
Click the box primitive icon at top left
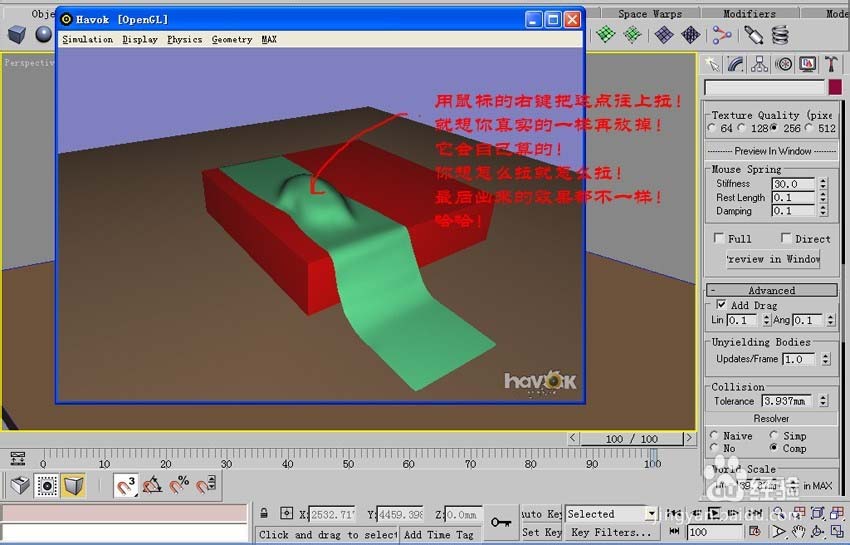[17, 35]
